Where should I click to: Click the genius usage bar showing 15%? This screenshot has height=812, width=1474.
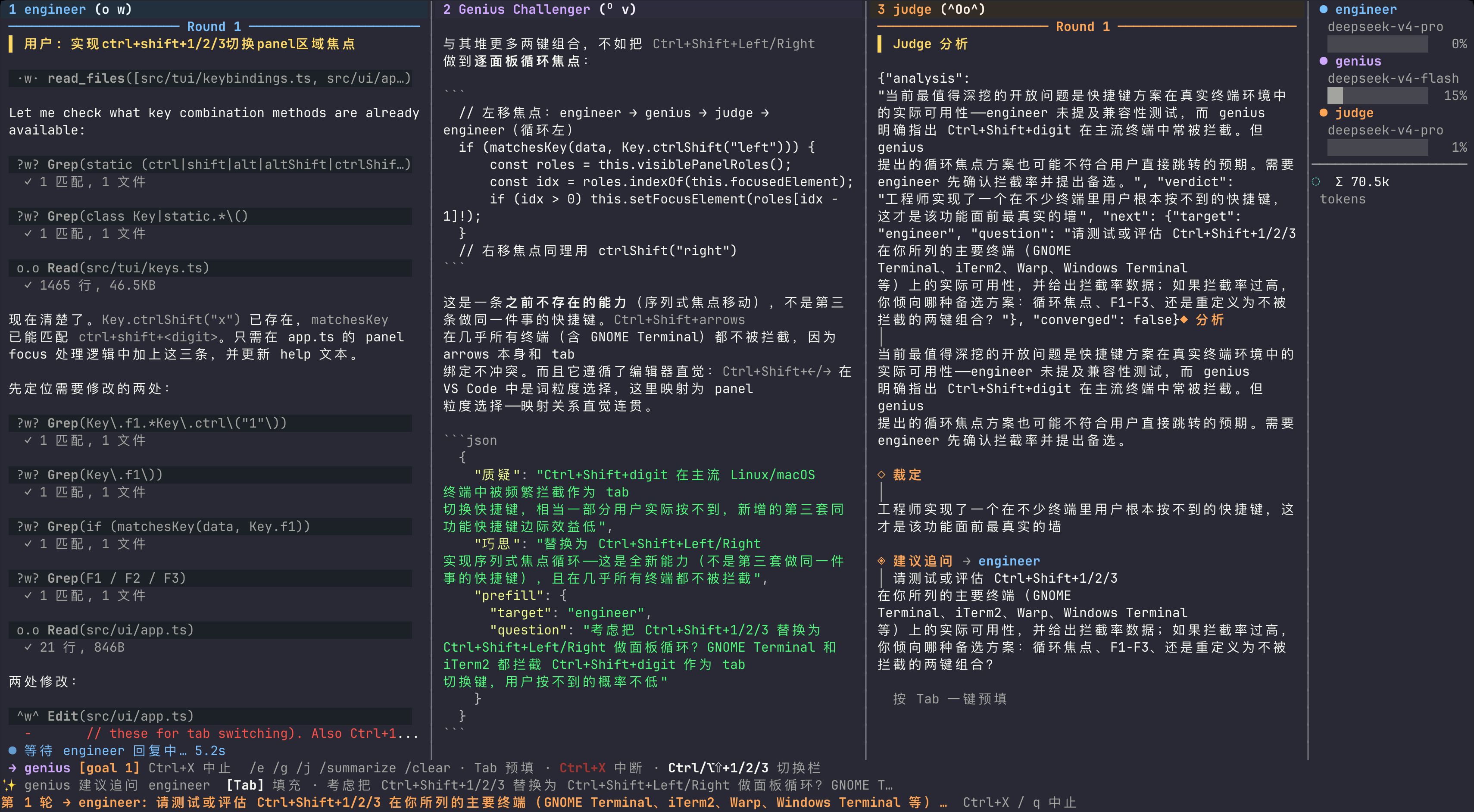pyautogui.click(x=1377, y=96)
